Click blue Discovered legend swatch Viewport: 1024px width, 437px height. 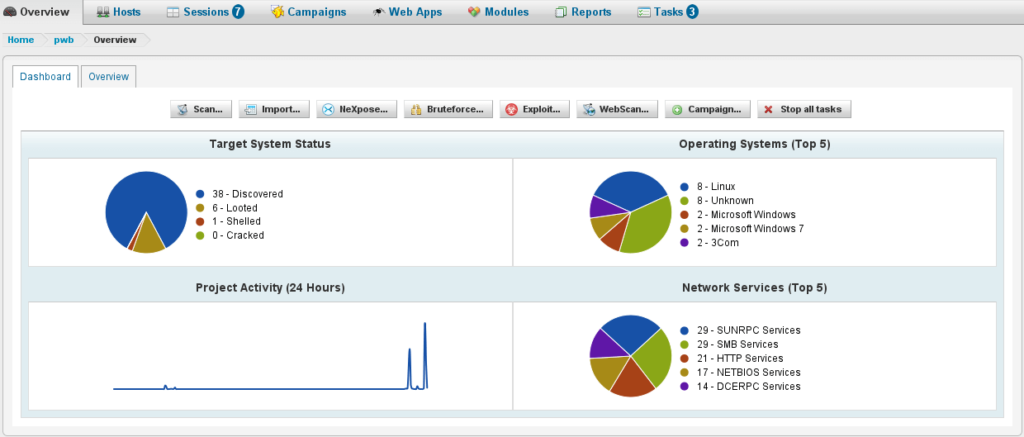point(200,194)
